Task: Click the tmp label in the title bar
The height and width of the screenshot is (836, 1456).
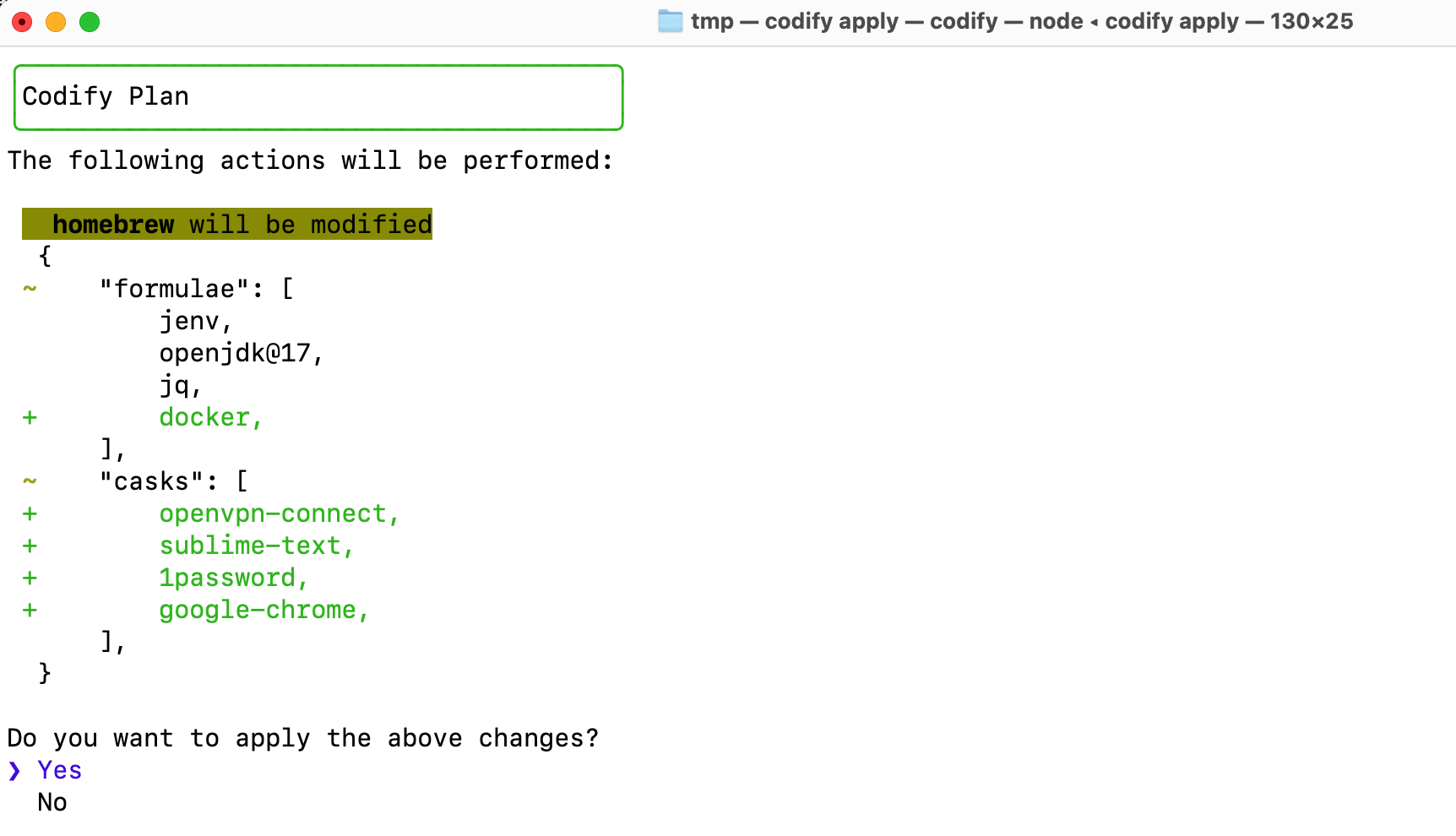Action: tap(712, 21)
